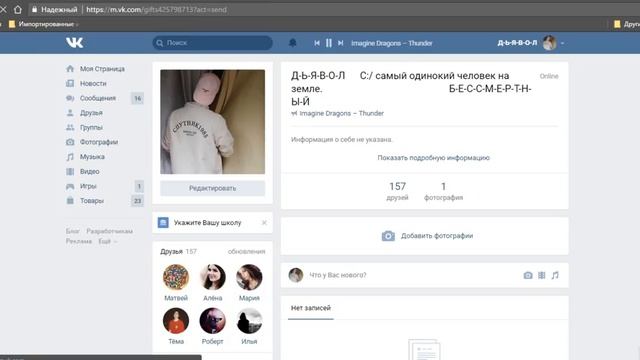Image resolution: width=640 pixels, height=360 pixels.
Task: Open Видео in sidebar
Action: point(89,172)
